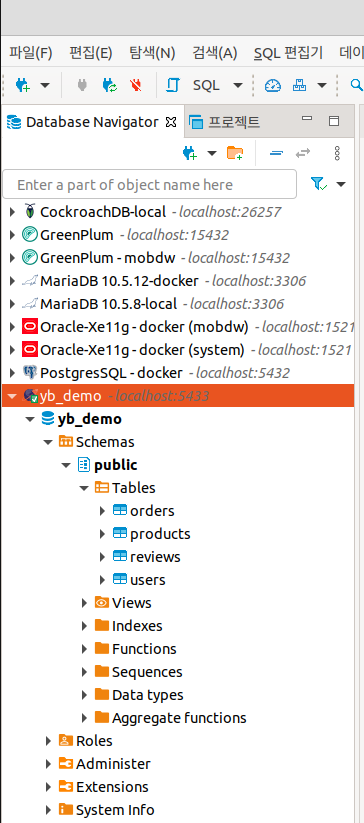Collapse the yb_demo localhost:5433 connection

click(13, 396)
